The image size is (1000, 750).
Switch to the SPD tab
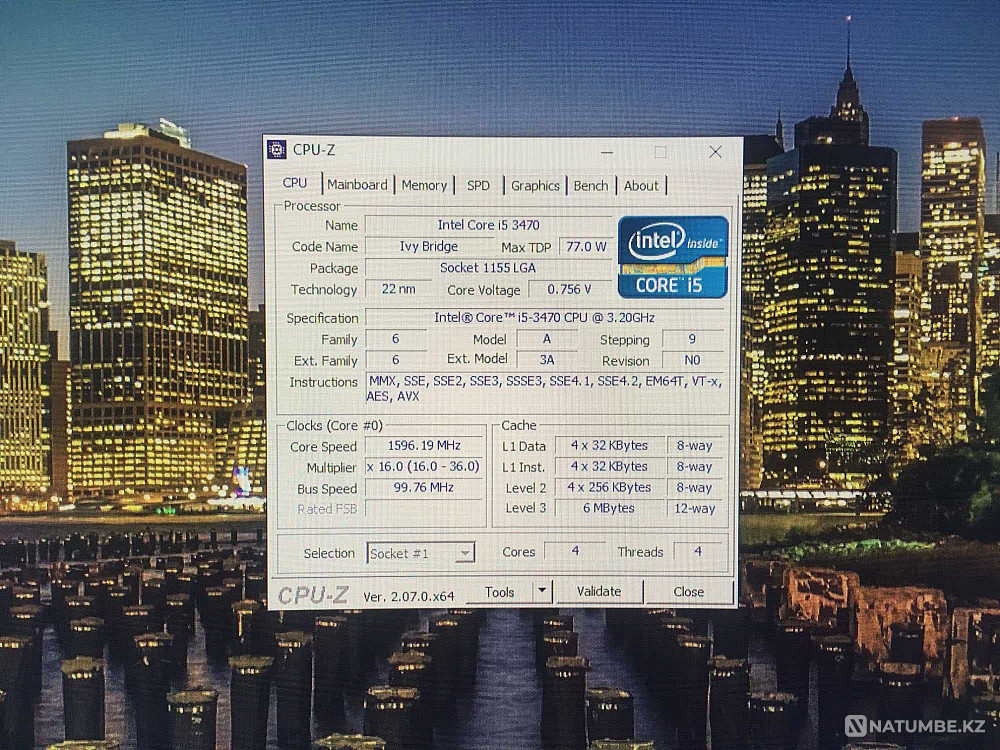(x=478, y=186)
